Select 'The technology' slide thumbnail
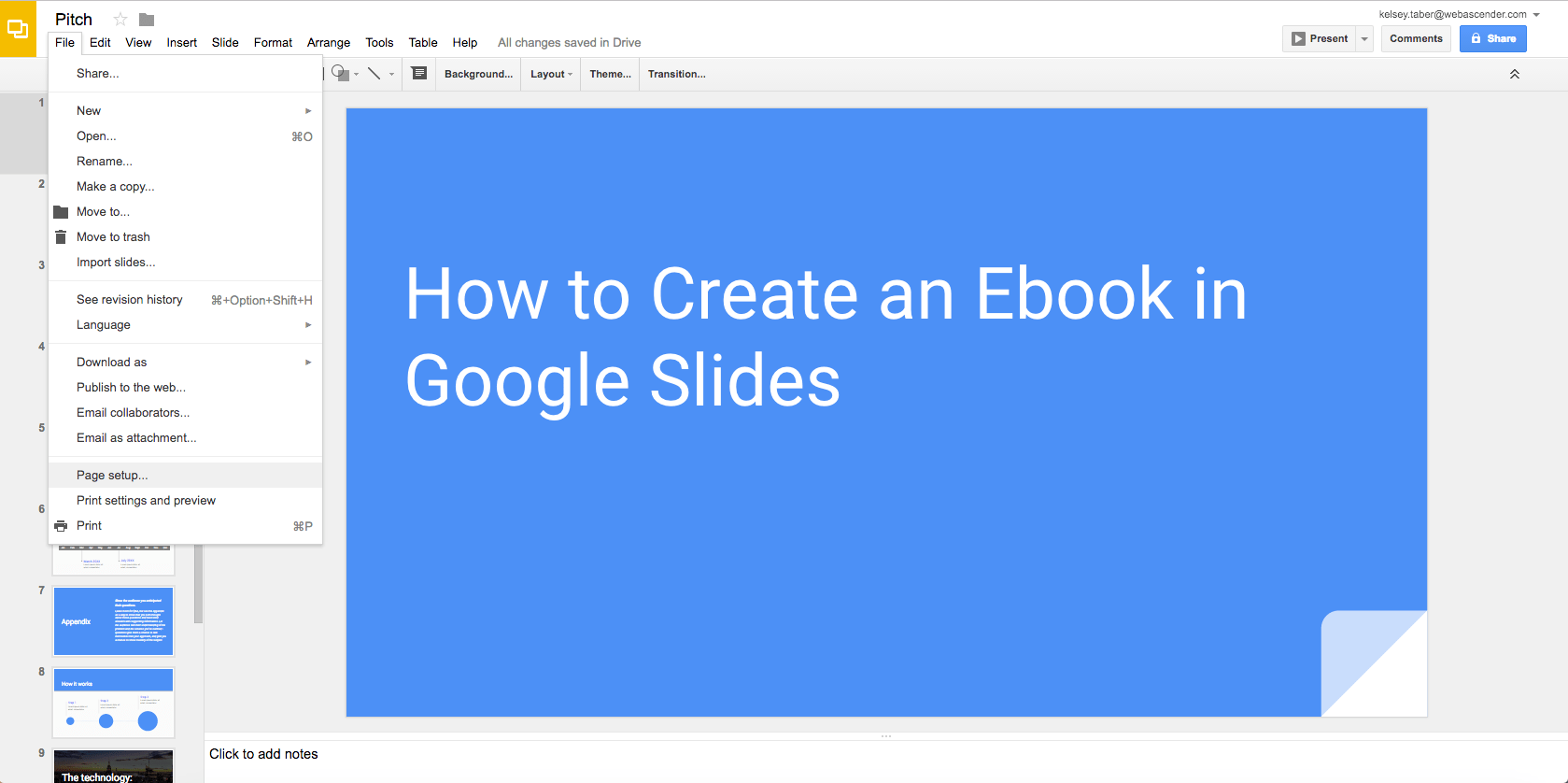Screen dimensions: 1568x783 tap(113, 766)
